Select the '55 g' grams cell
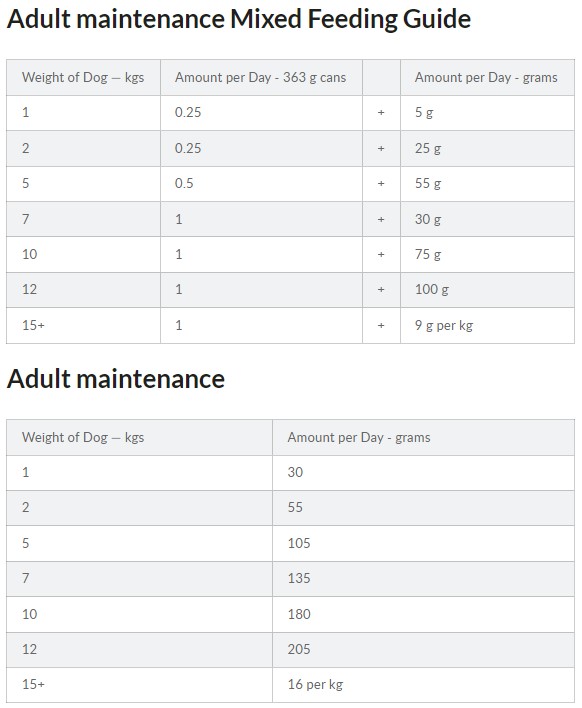The width and height of the screenshot is (582, 708). pyautogui.click(x=487, y=184)
